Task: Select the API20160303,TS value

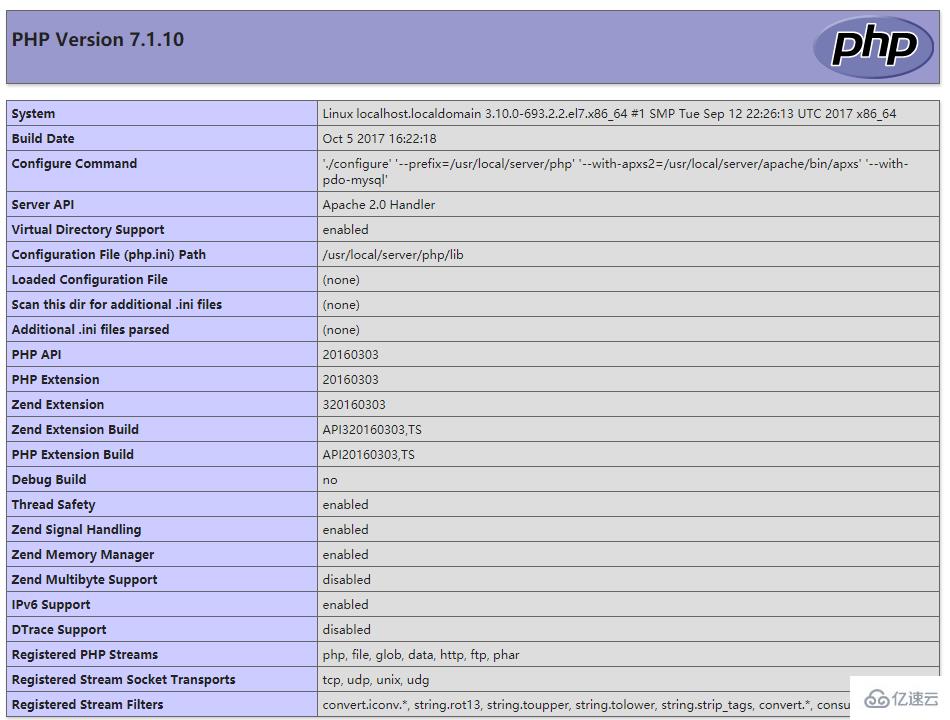Action: pos(368,454)
